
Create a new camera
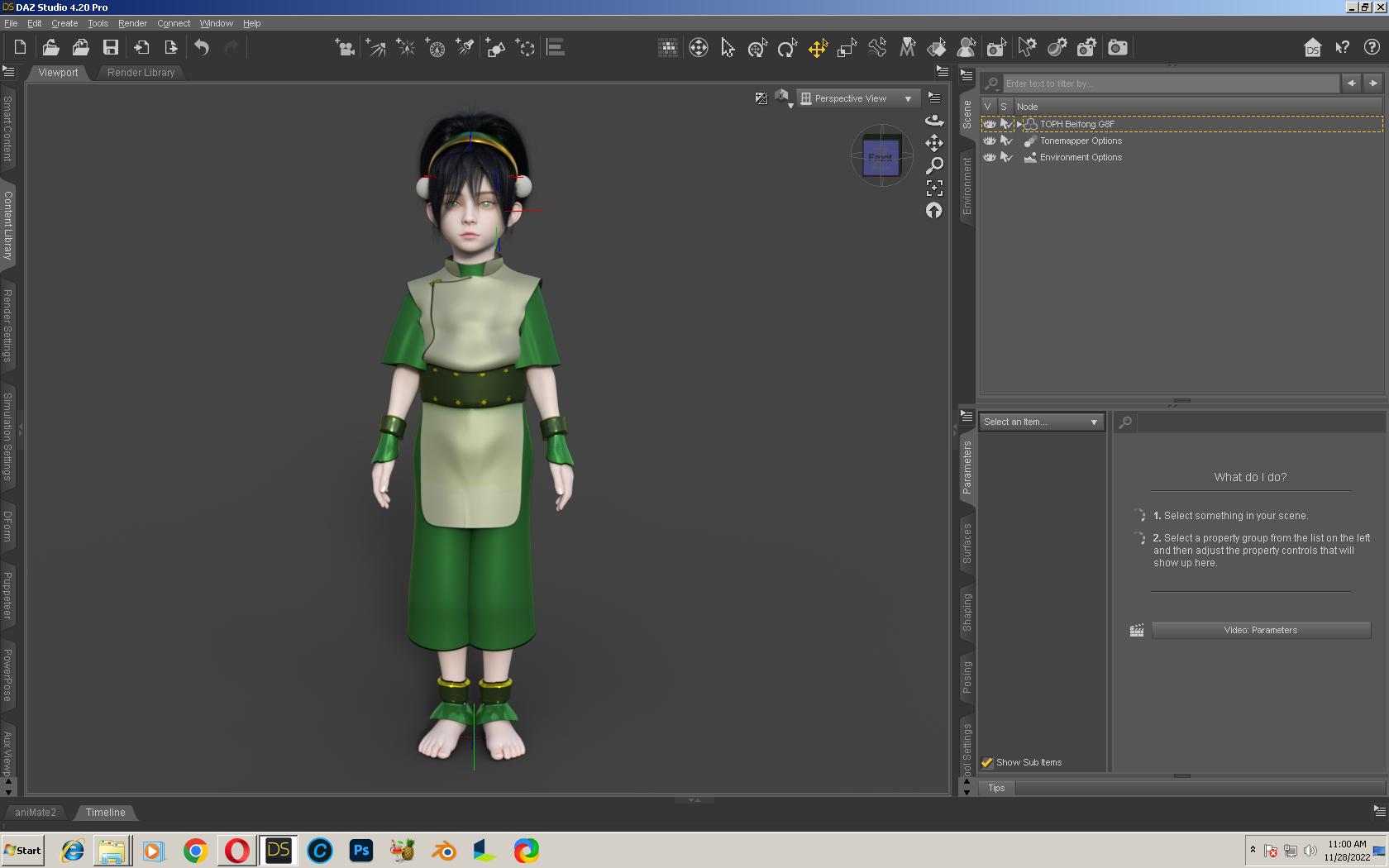(345, 48)
